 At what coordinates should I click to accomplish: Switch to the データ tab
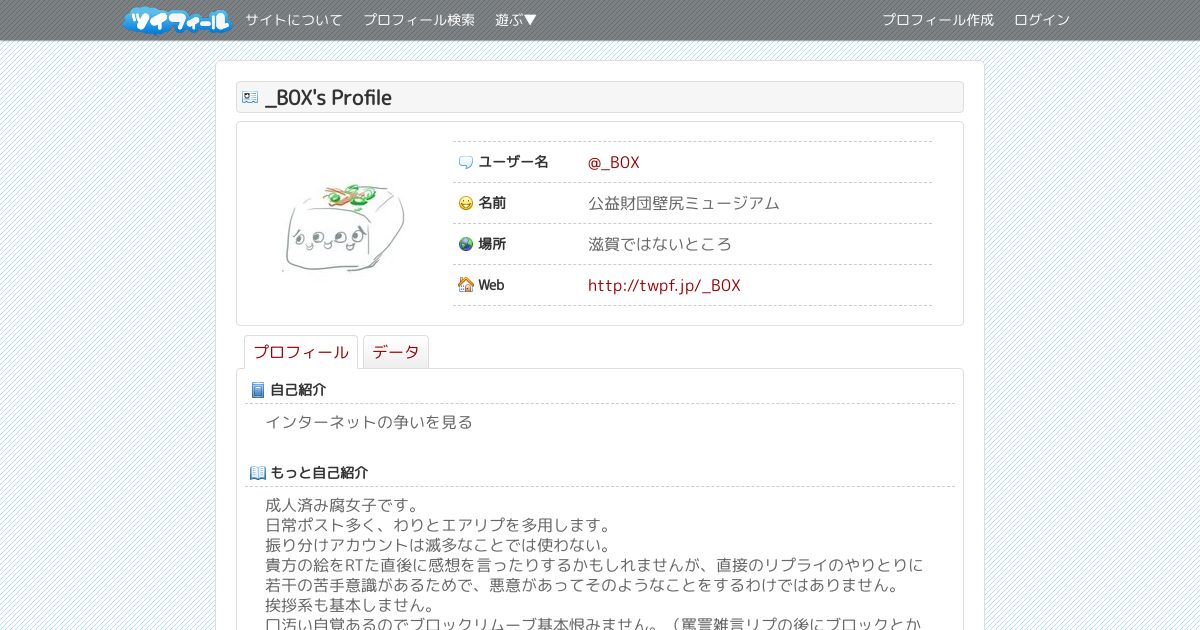[396, 352]
